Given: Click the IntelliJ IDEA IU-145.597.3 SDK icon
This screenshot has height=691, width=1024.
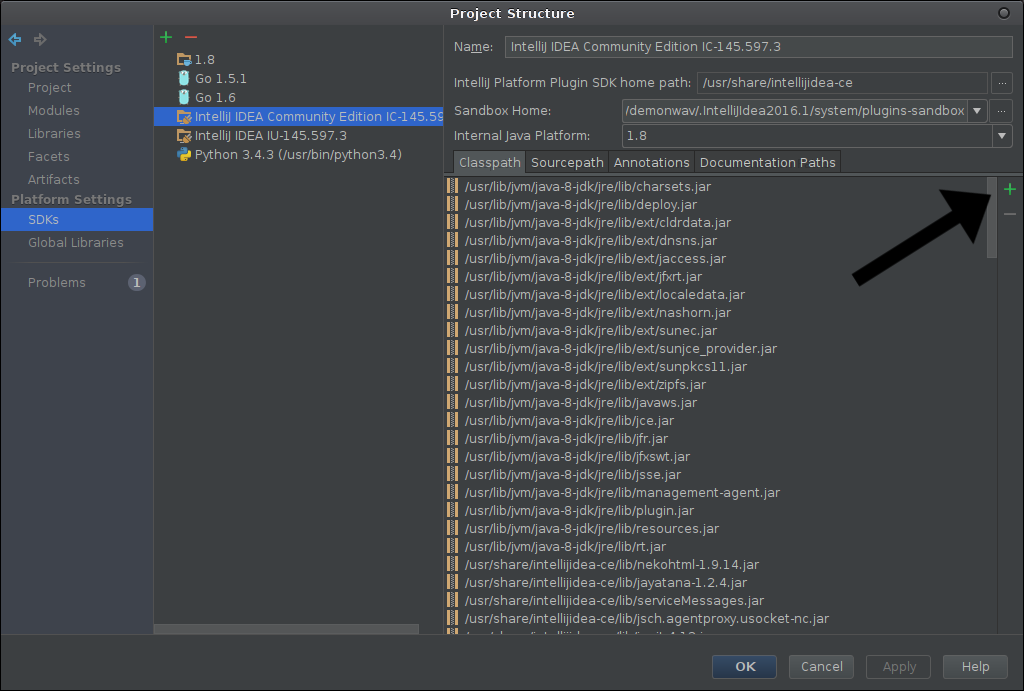Looking at the screenshot, I should click(x=184, y=135).
